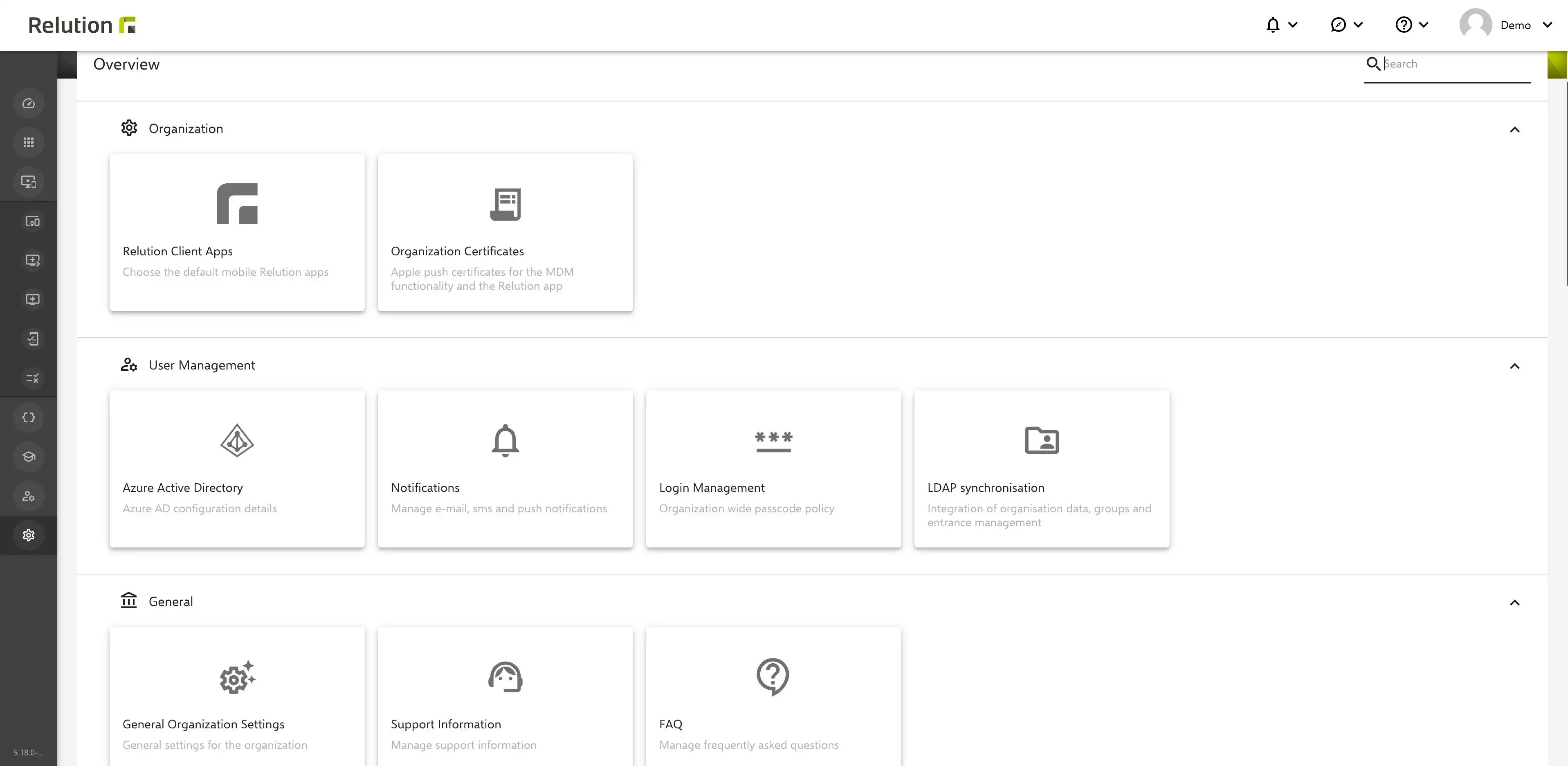Open FAQ card title
The width and height of the screenshot is (1568, 766).
(x=670, y=724)
